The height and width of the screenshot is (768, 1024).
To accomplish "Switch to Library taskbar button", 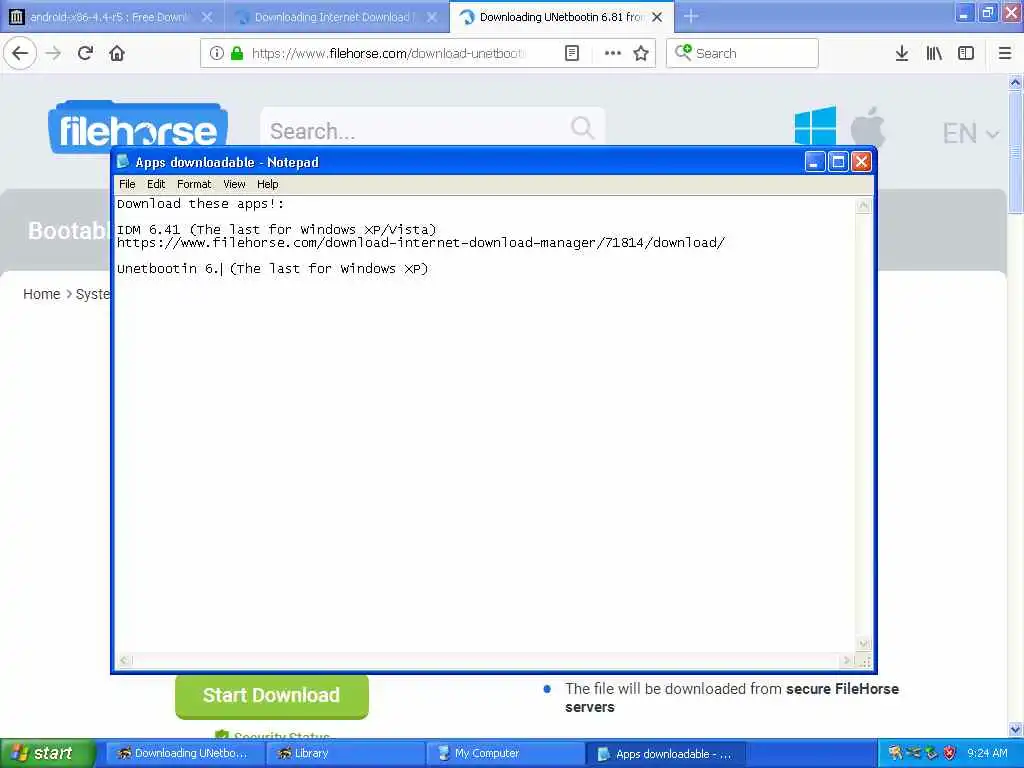I will [345, 753].
